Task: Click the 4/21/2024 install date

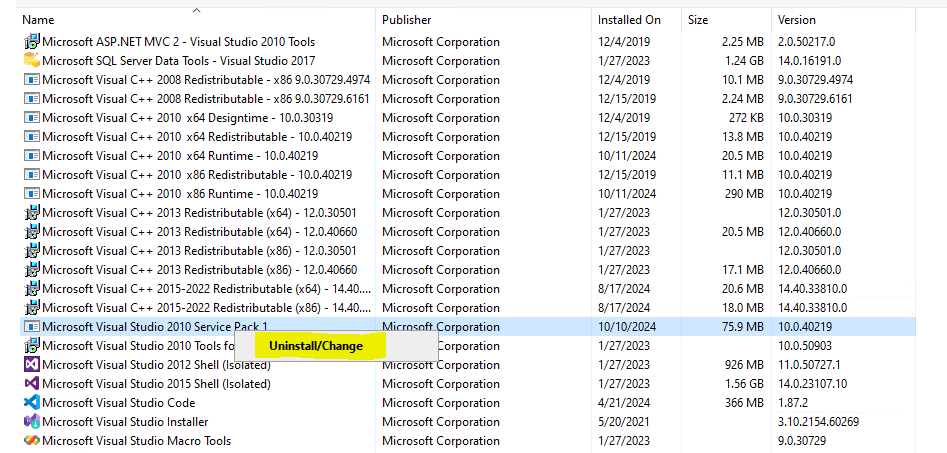Action: [624, 403]
